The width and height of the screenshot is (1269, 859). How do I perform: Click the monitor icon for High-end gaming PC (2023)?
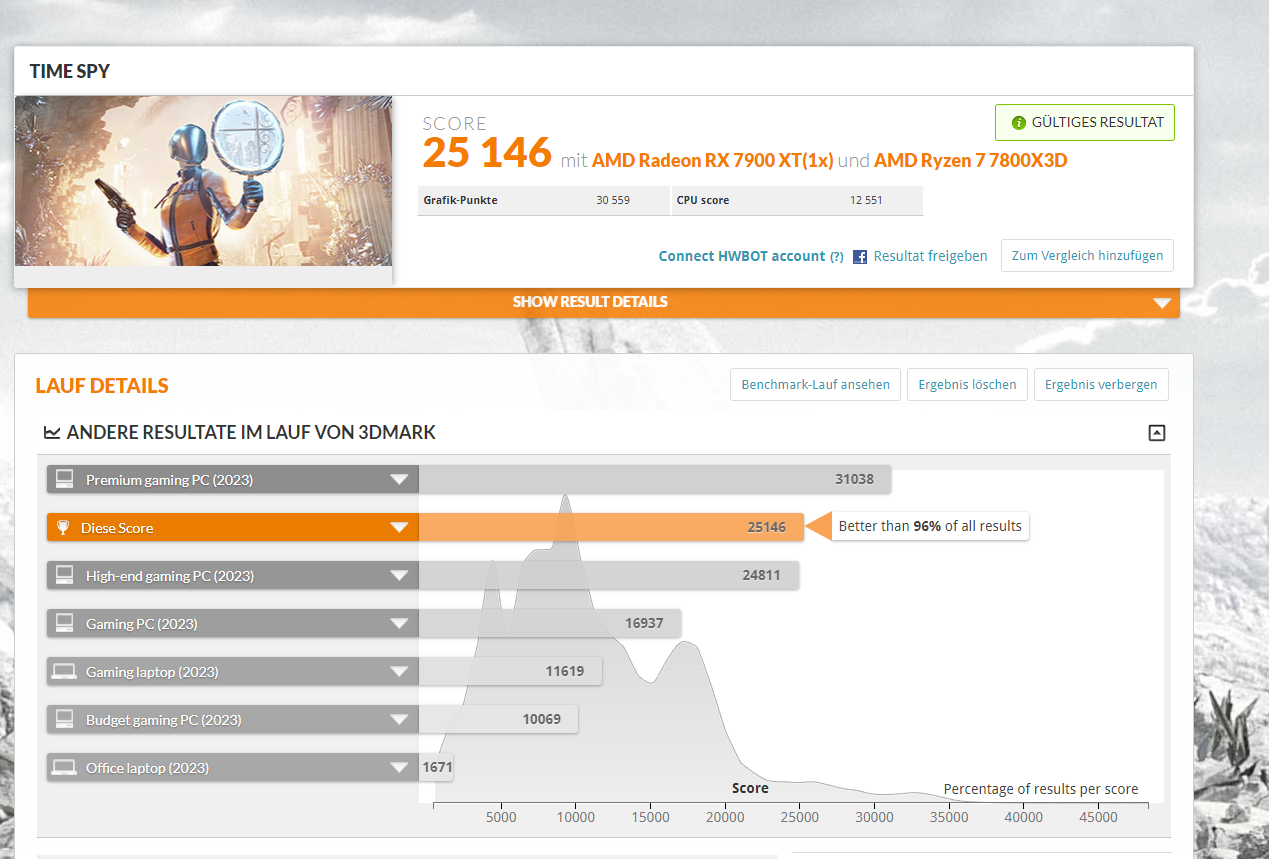[x=65, y=576]
